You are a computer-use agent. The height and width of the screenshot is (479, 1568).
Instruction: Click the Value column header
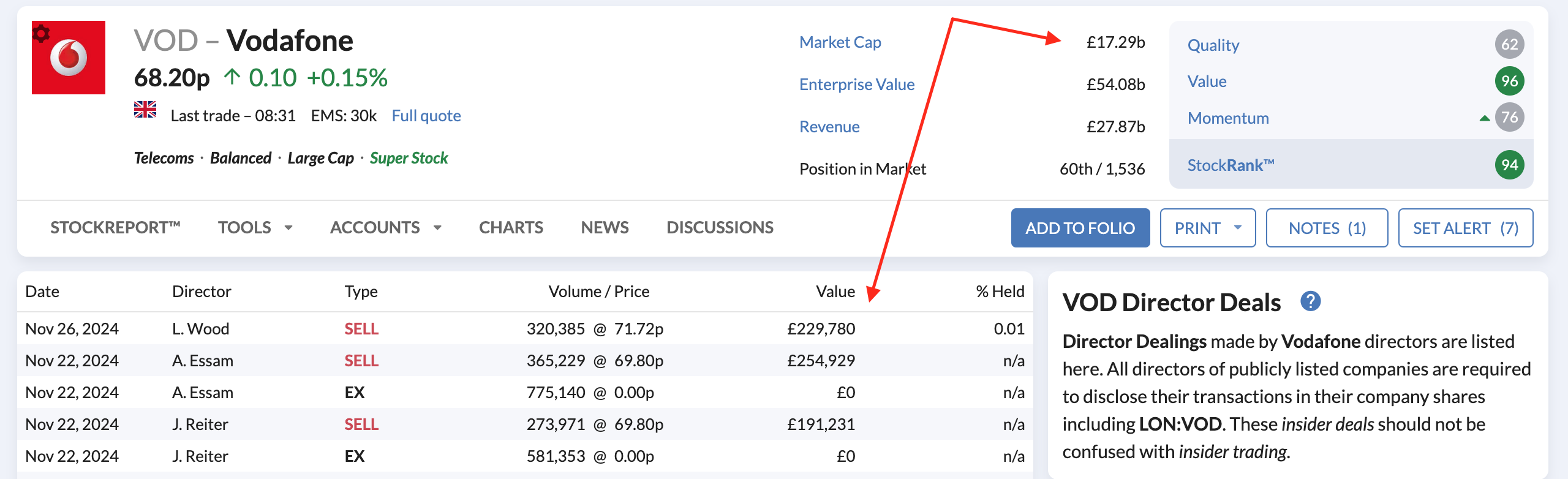point(835,292)
